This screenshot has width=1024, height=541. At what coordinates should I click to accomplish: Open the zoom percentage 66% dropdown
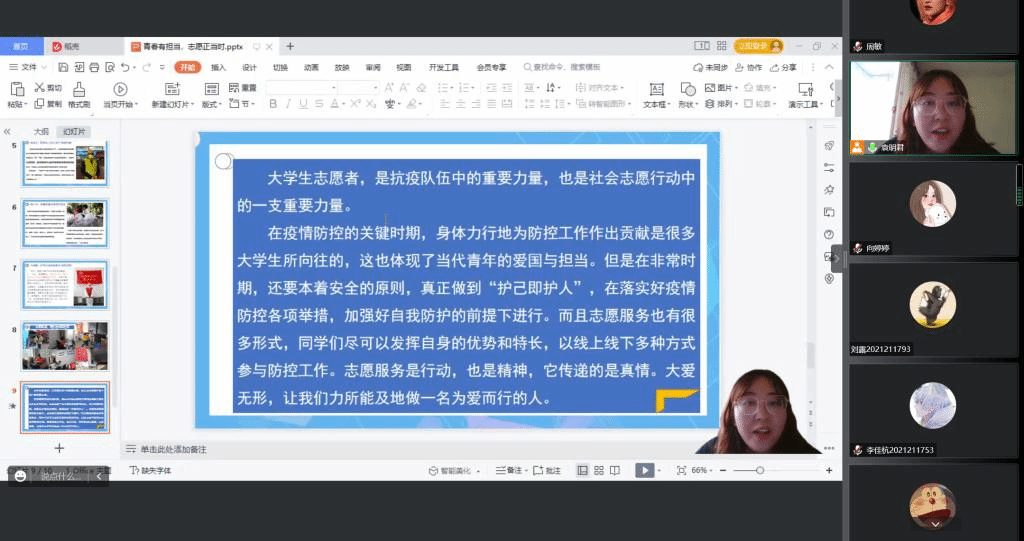coord(701,470)
